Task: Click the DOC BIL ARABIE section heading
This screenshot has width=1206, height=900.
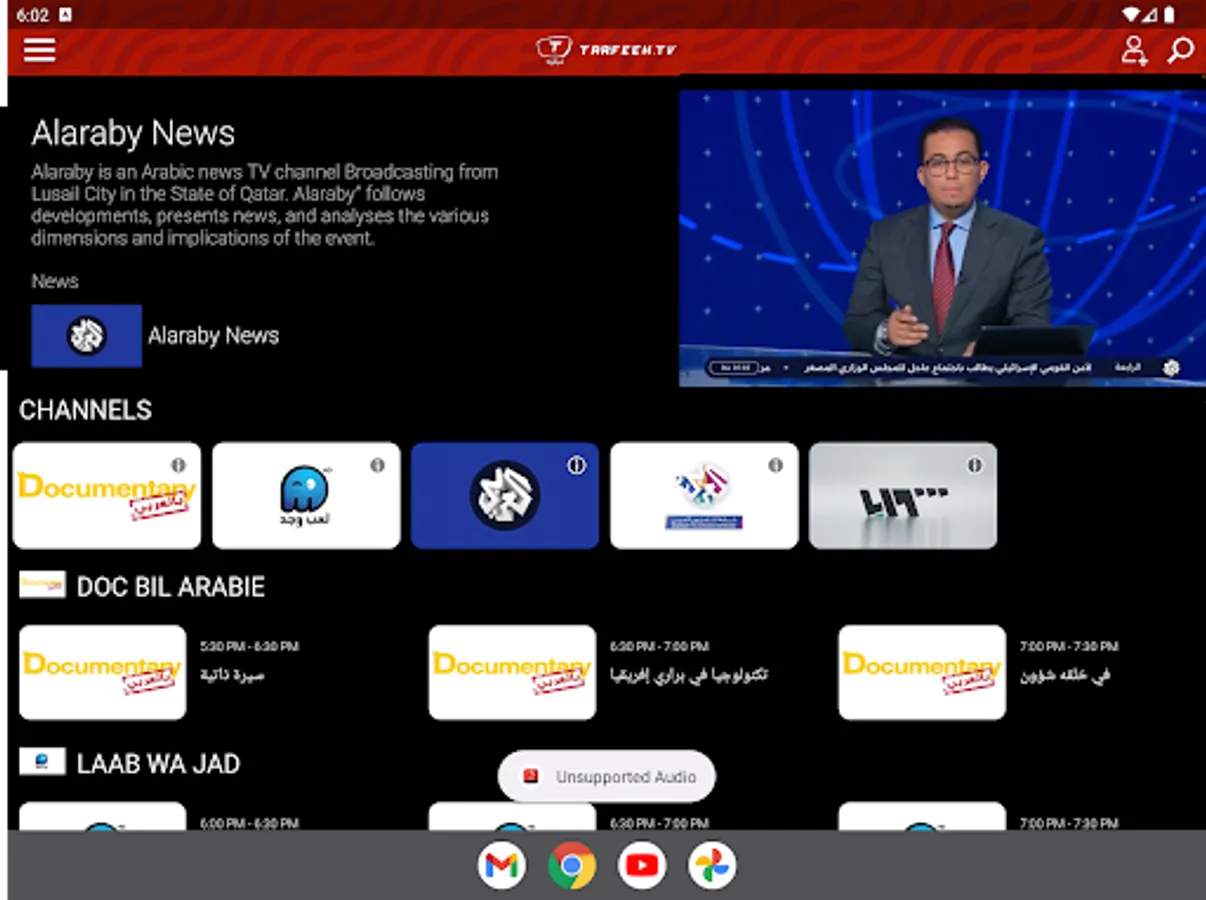Action: (x=171, y=587)
